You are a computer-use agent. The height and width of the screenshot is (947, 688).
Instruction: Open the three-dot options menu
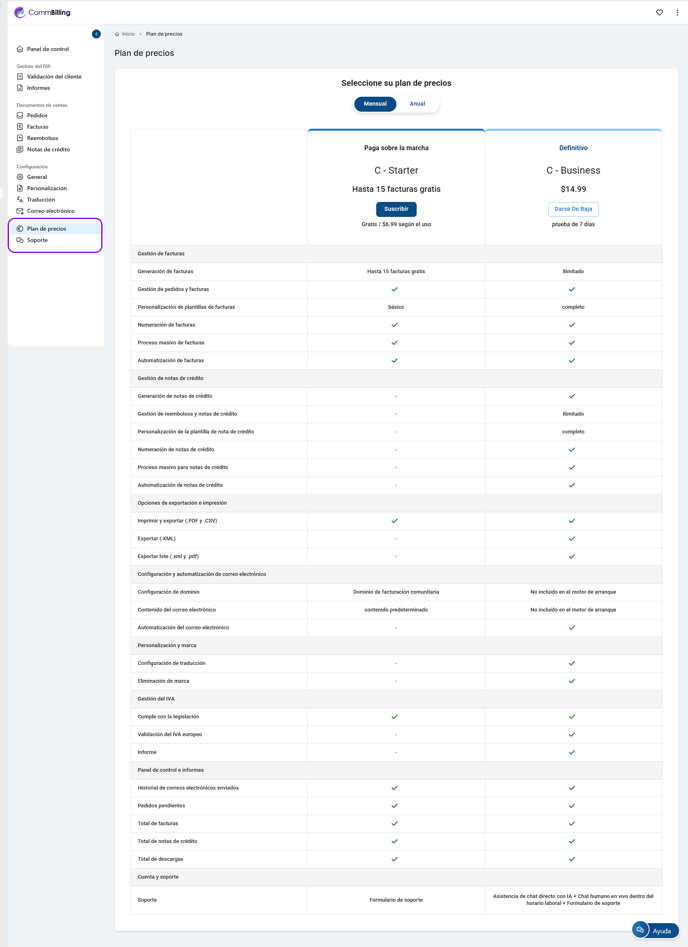[677, 13]
